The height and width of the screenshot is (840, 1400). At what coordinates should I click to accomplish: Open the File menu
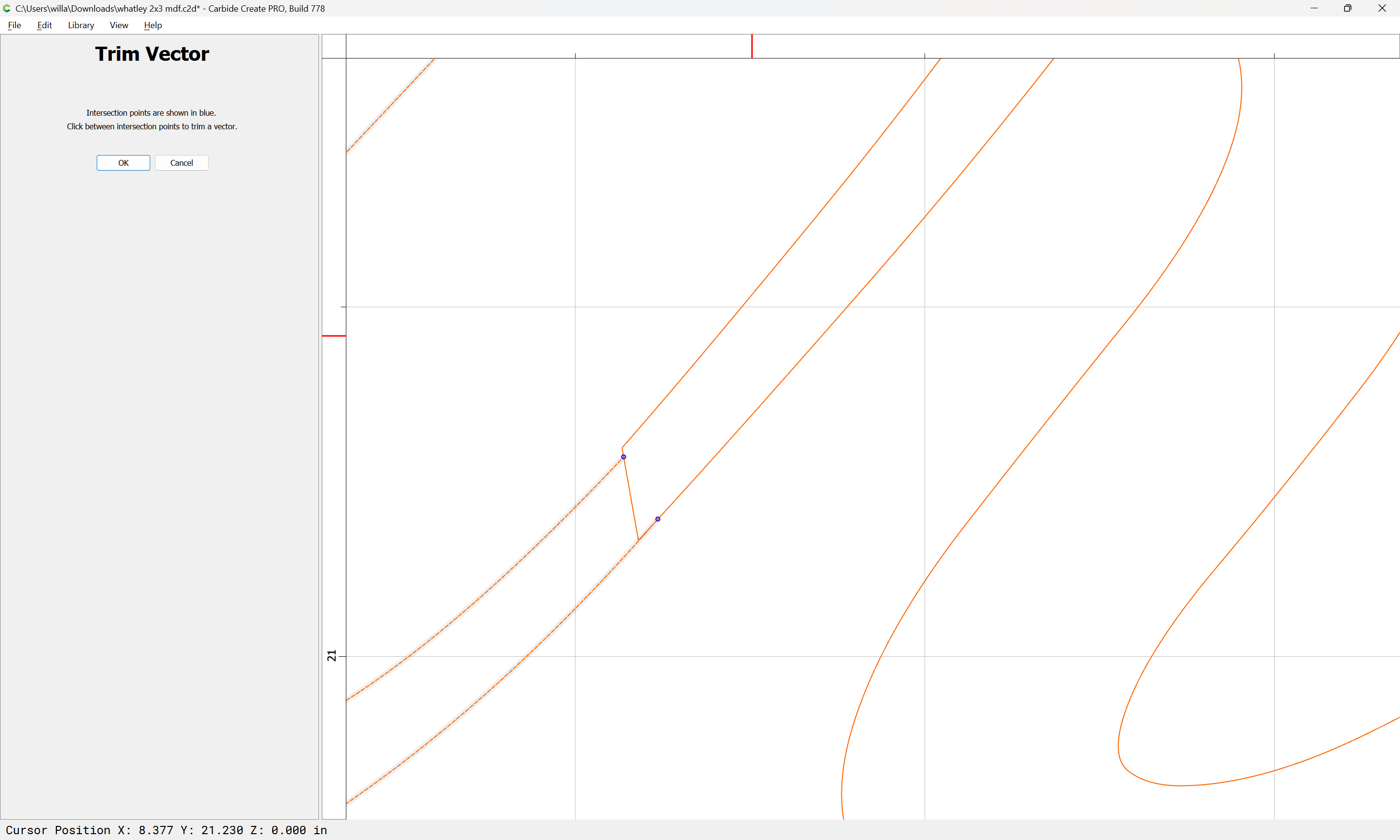click(x=14, y=25)
